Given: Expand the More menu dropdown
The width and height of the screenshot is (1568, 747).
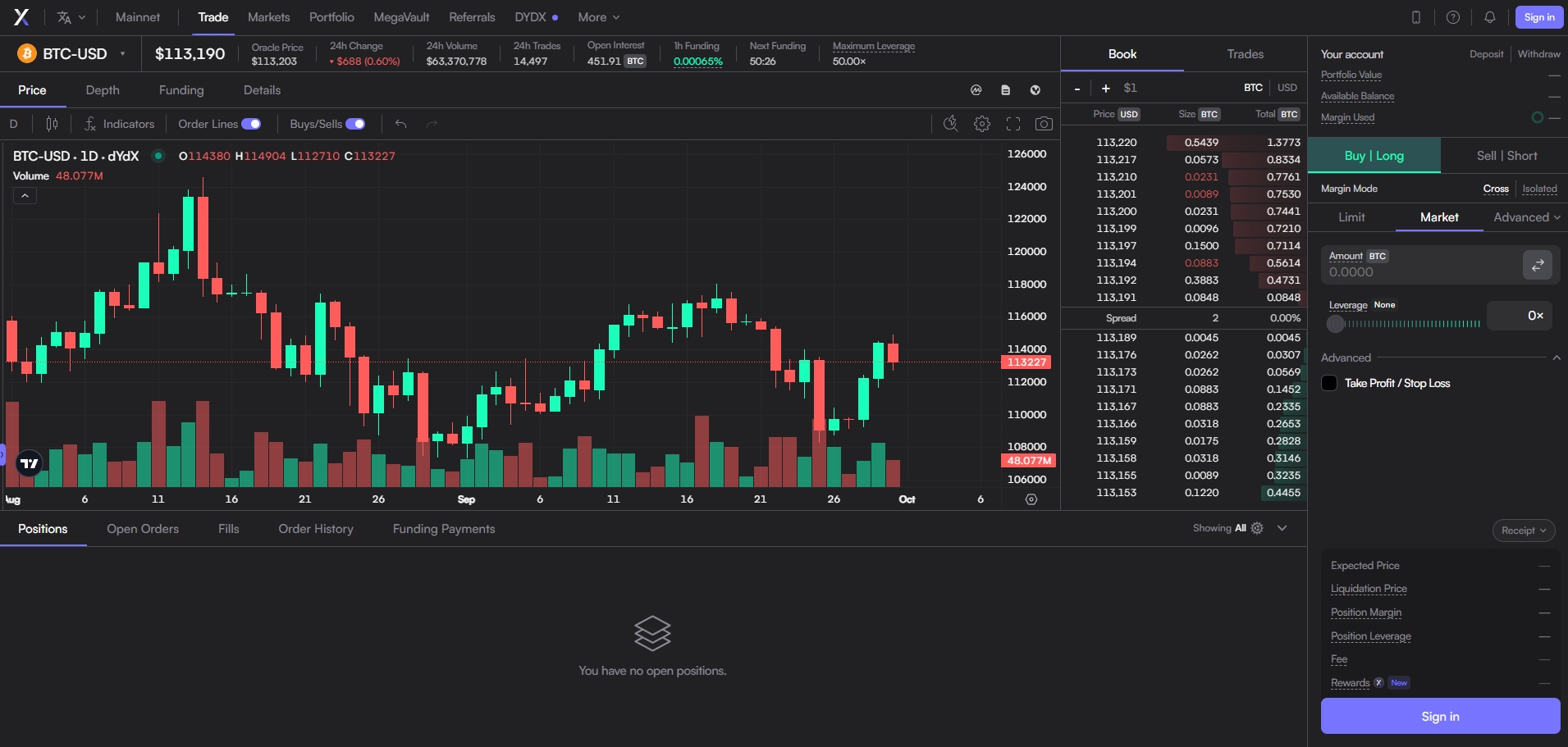Looking at the screenshot, I should 598,17.
